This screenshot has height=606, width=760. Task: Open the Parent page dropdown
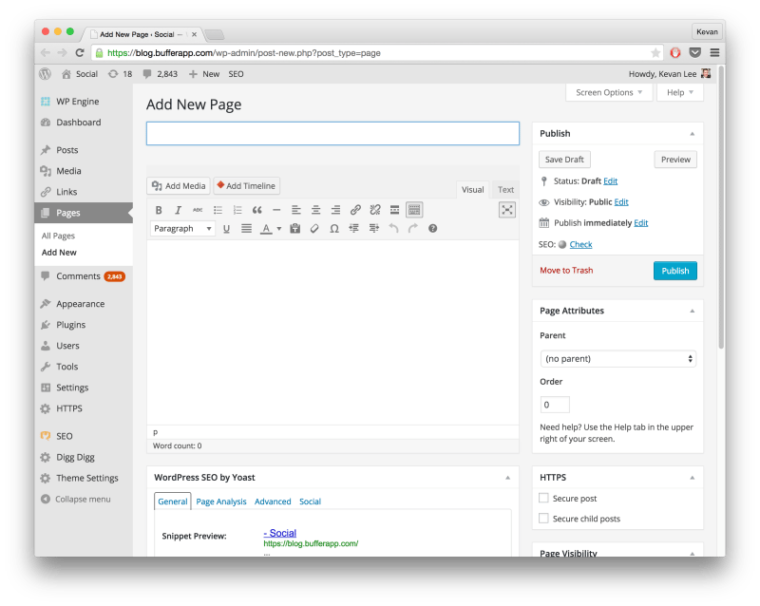point(617,358)
